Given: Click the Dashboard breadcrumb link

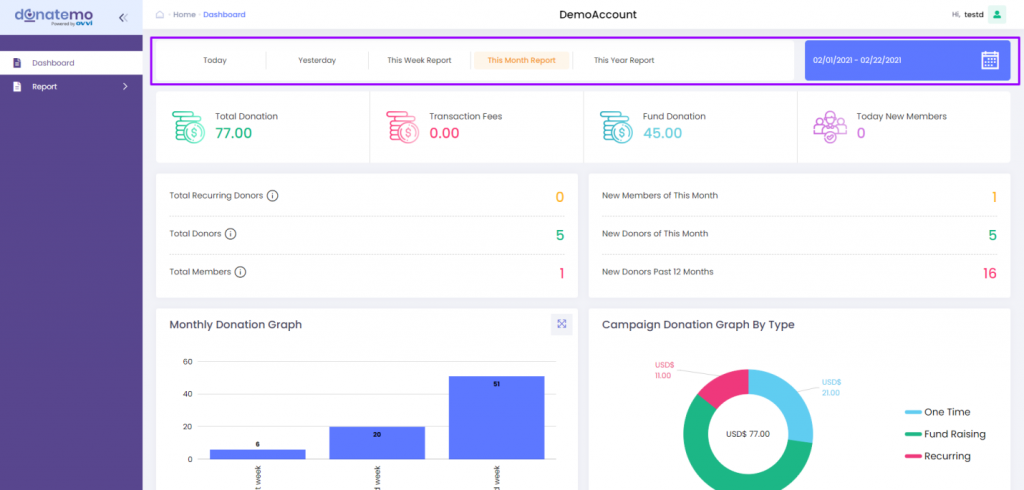Looking at the screenshot, I should click(x=224, y=14).
